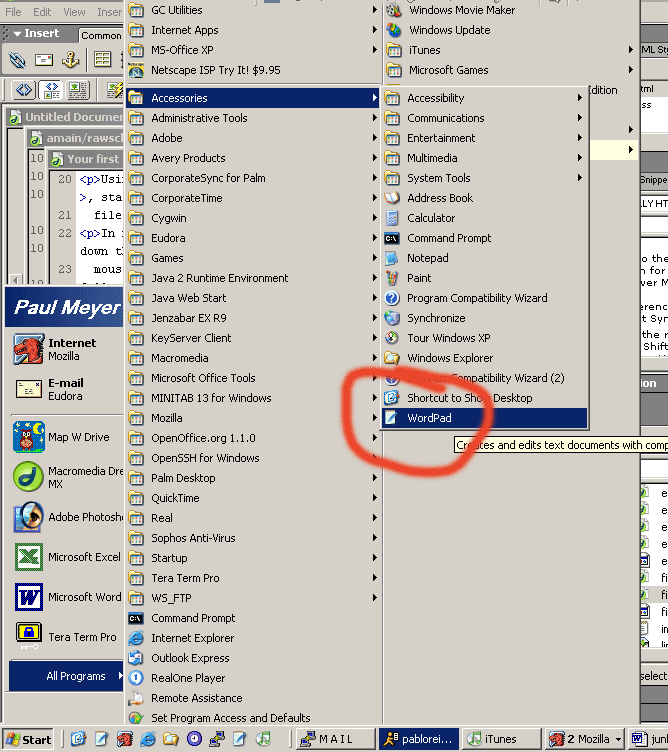Click the Notepad icon

(392, 258)
